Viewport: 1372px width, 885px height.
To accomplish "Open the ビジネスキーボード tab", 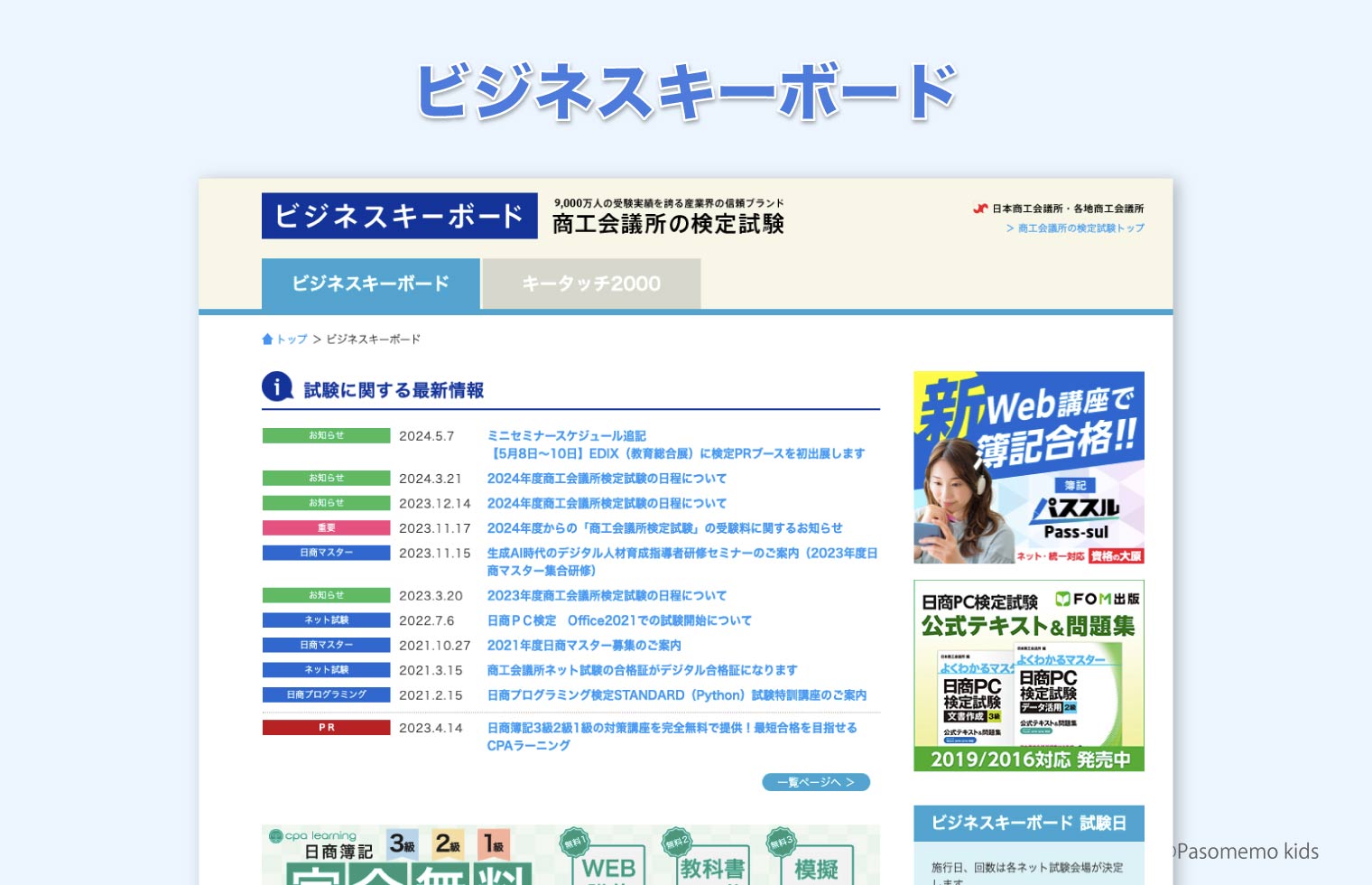I will click(370, 284).
